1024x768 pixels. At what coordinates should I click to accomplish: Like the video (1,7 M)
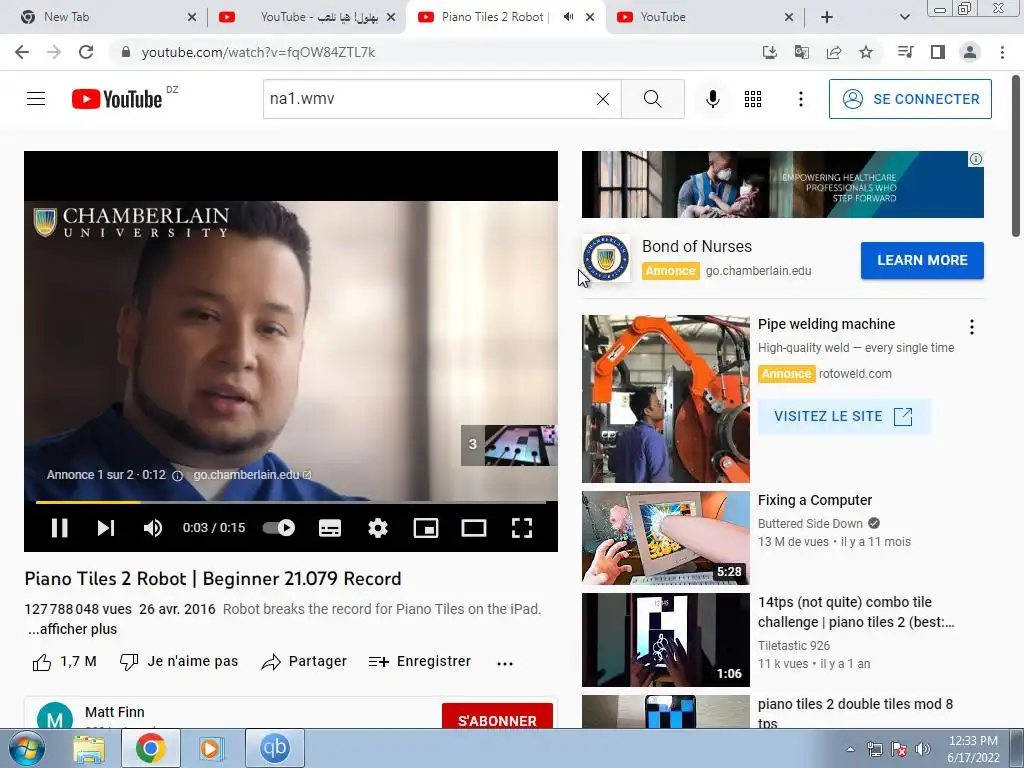click(65, 662)
